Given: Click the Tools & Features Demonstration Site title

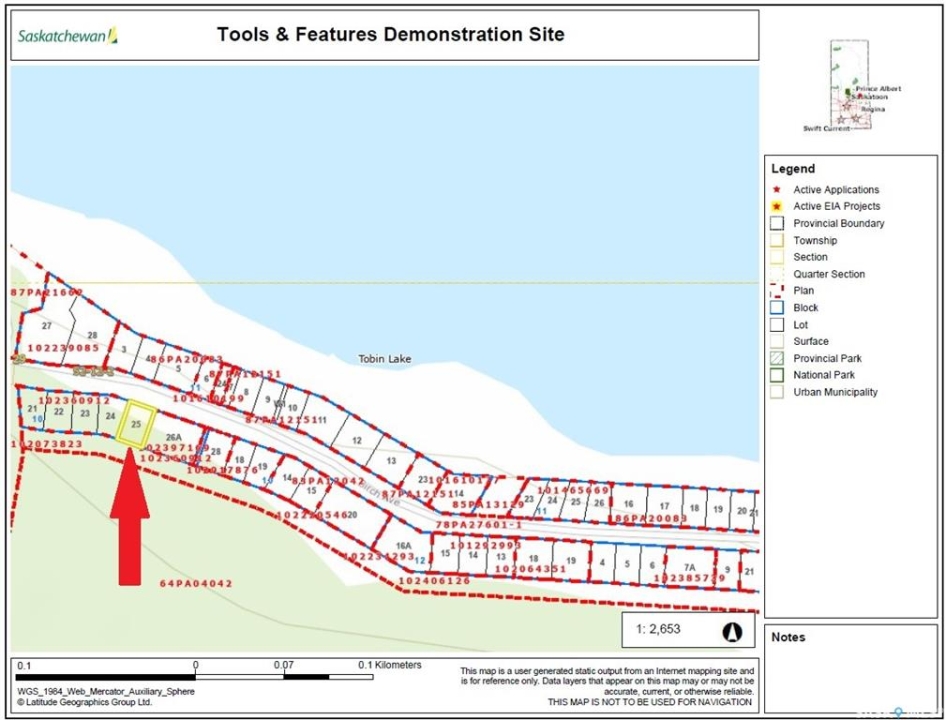Looking at the screenshot, I should [390, 34].
